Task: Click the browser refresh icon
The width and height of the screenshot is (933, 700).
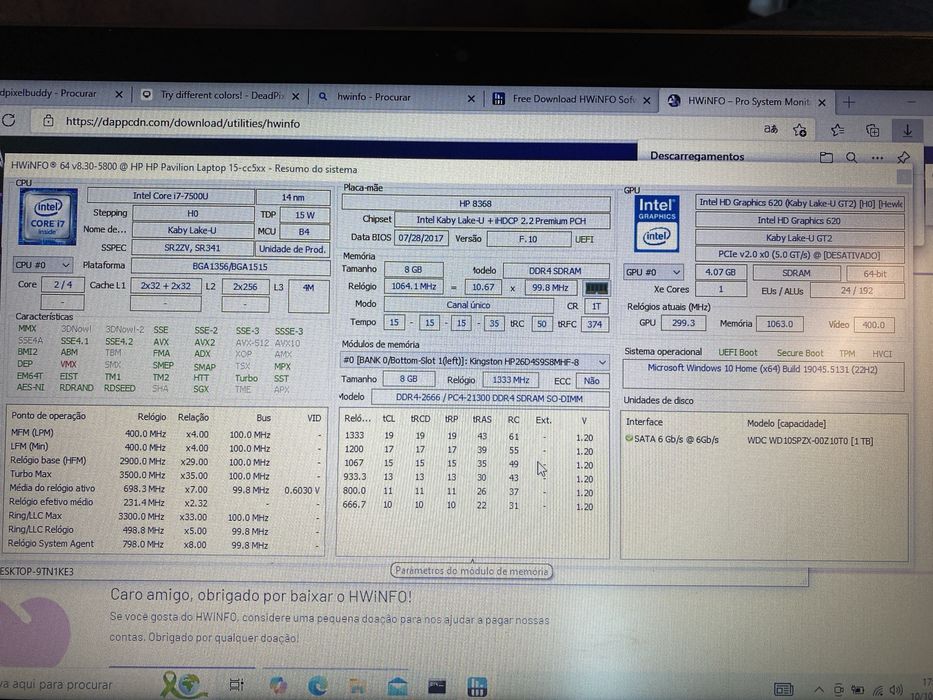Action: [8, 121]
